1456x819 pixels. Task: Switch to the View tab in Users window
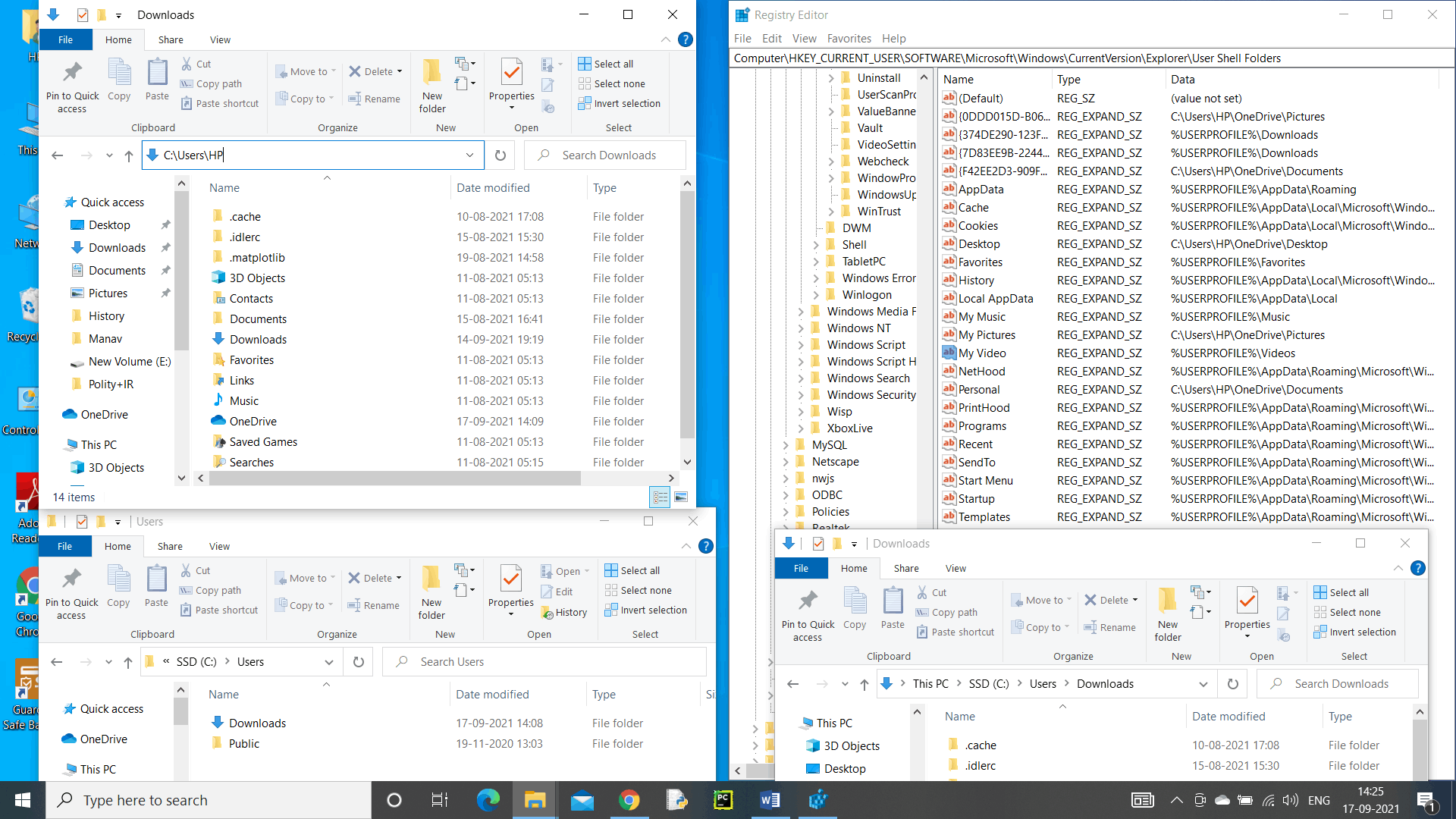219,546
